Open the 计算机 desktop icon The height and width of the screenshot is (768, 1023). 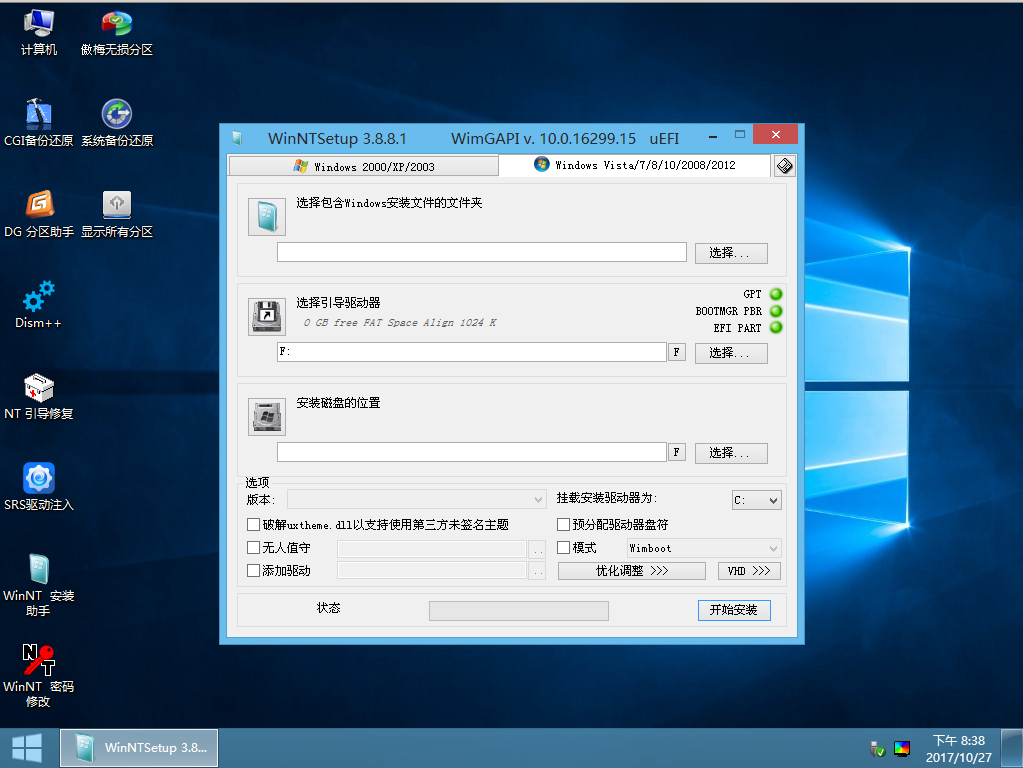click(38, 33)
